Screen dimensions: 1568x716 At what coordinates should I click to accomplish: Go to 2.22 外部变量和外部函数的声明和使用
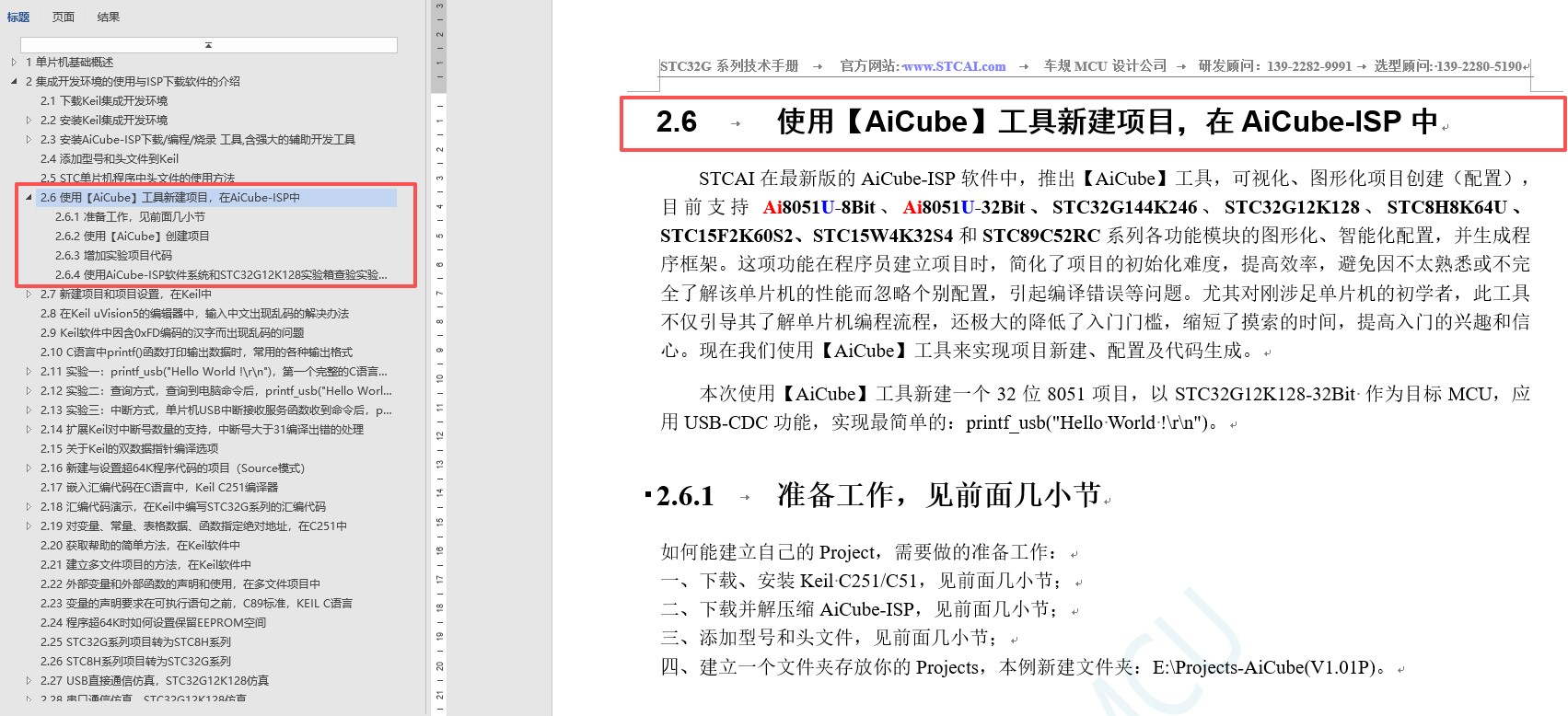click(x=180, y=584)
